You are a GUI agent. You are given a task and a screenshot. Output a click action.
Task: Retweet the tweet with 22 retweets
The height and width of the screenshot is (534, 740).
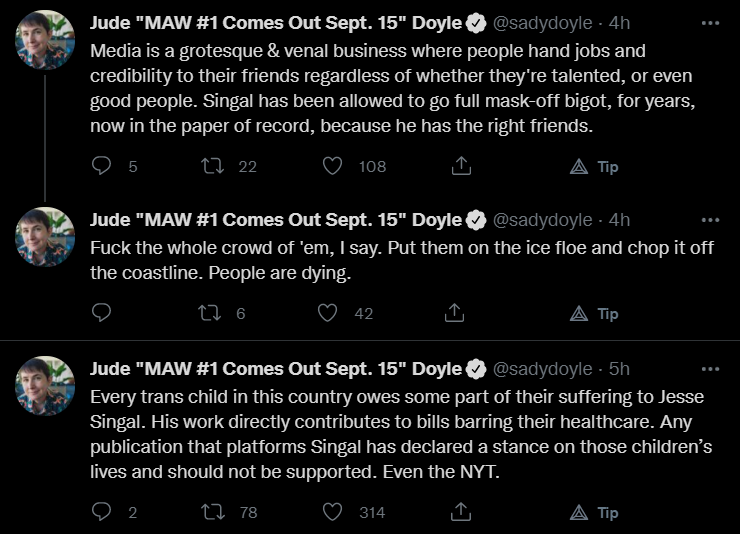tap(212, 166)
